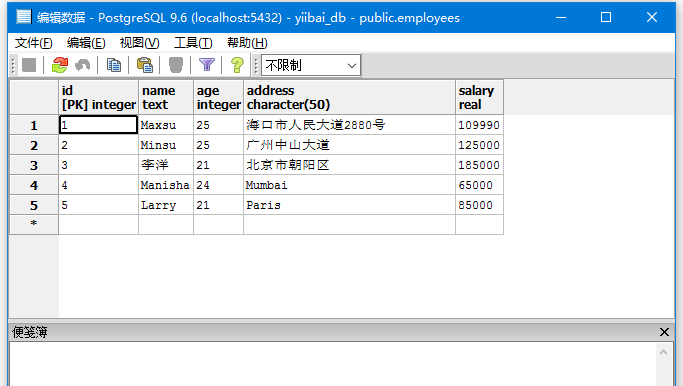Screen dimensions: 683x386
Task: Click the Manisha name cell
Action: click(x=166, y=185)
